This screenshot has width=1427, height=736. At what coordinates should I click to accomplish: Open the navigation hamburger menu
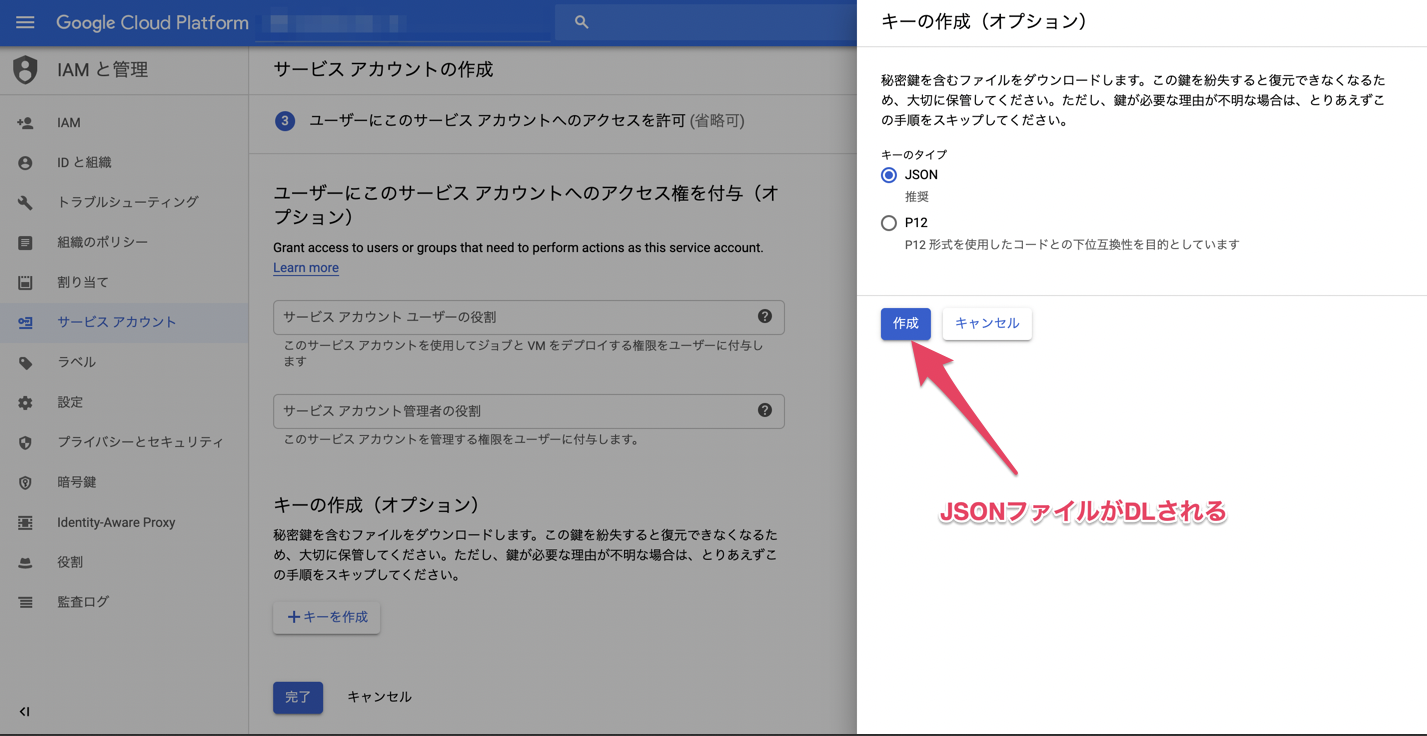(x=25, y=22)
